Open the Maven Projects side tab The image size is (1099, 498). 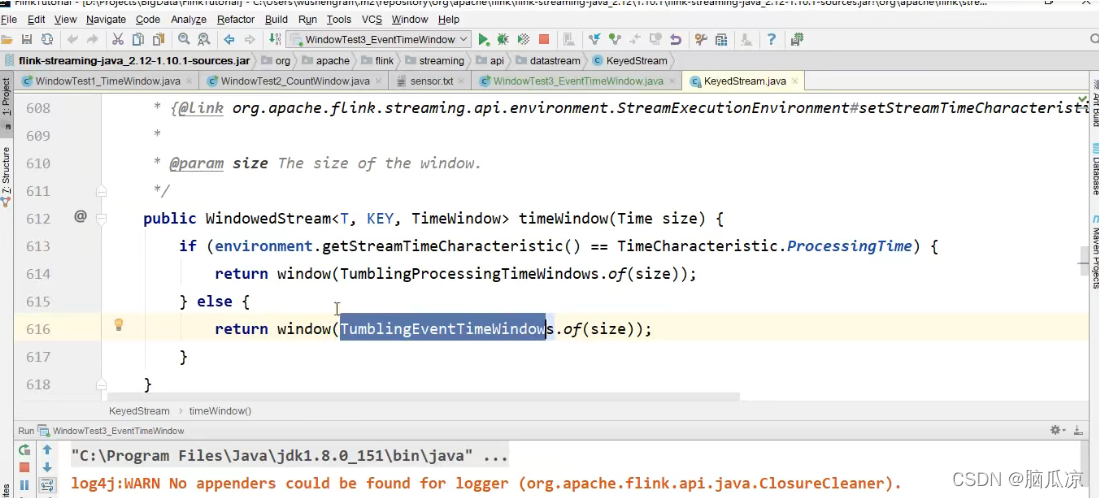click(1093, 252)
